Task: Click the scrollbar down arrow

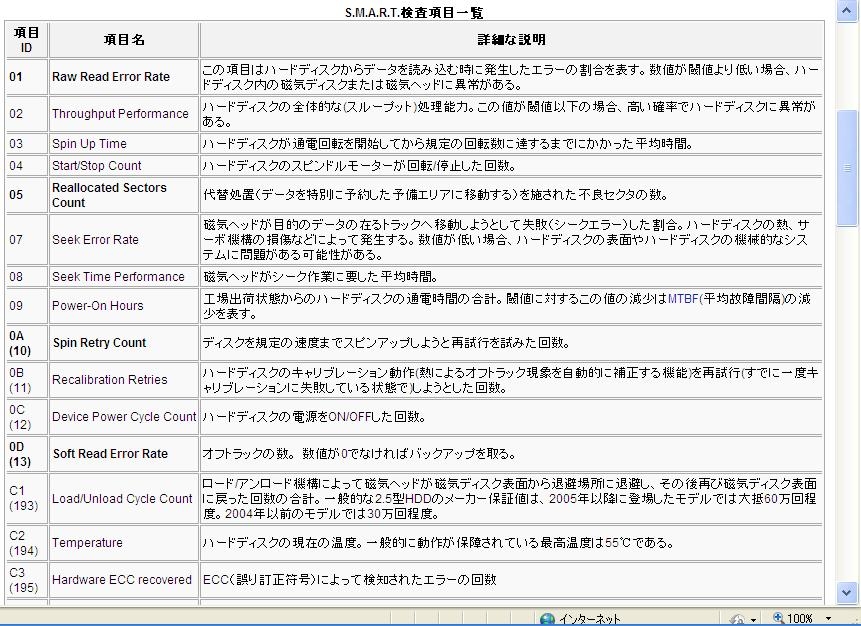Action: [847, 593]
